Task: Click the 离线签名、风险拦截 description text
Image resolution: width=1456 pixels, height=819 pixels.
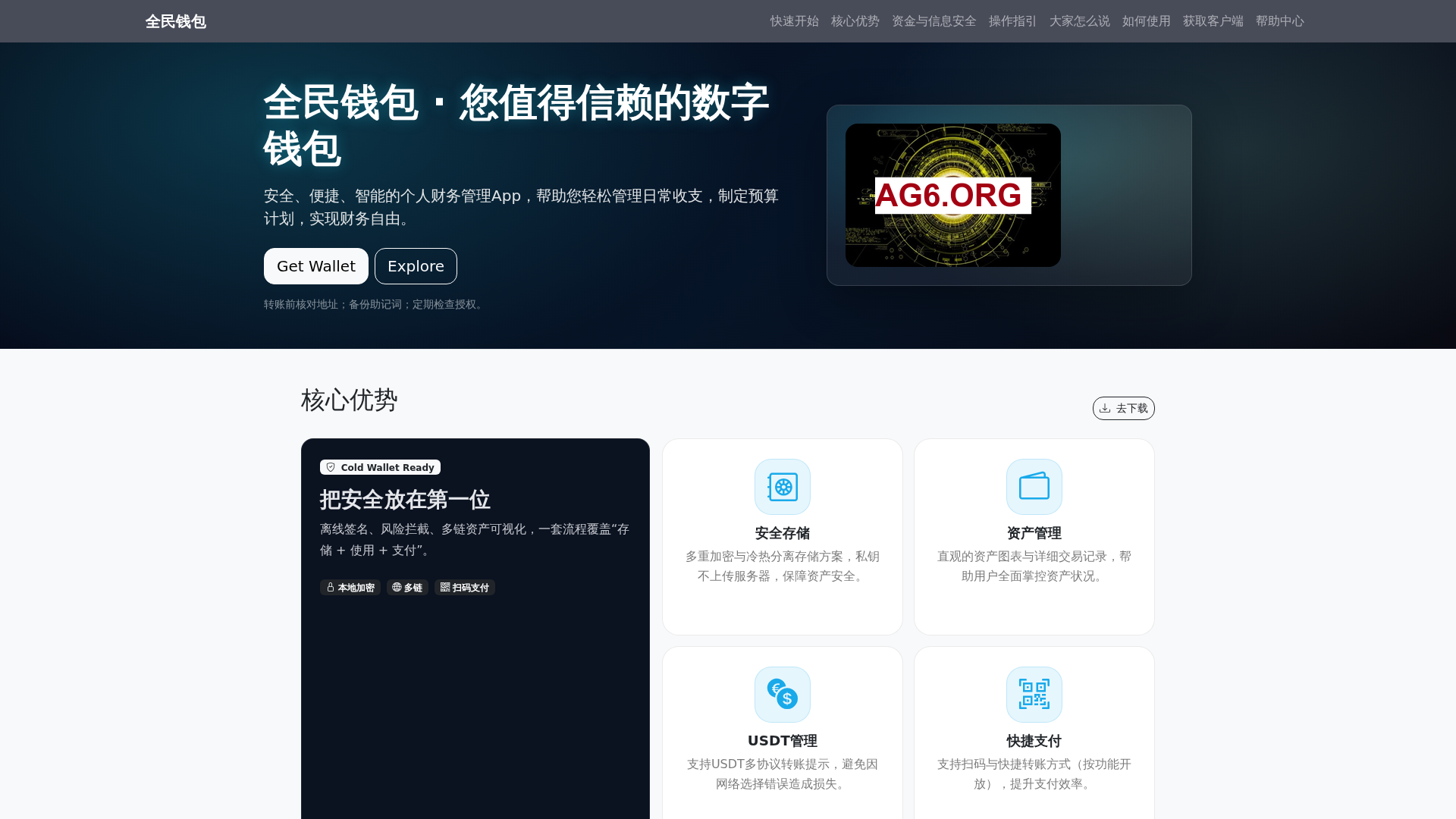Action: tap(475, 539)
